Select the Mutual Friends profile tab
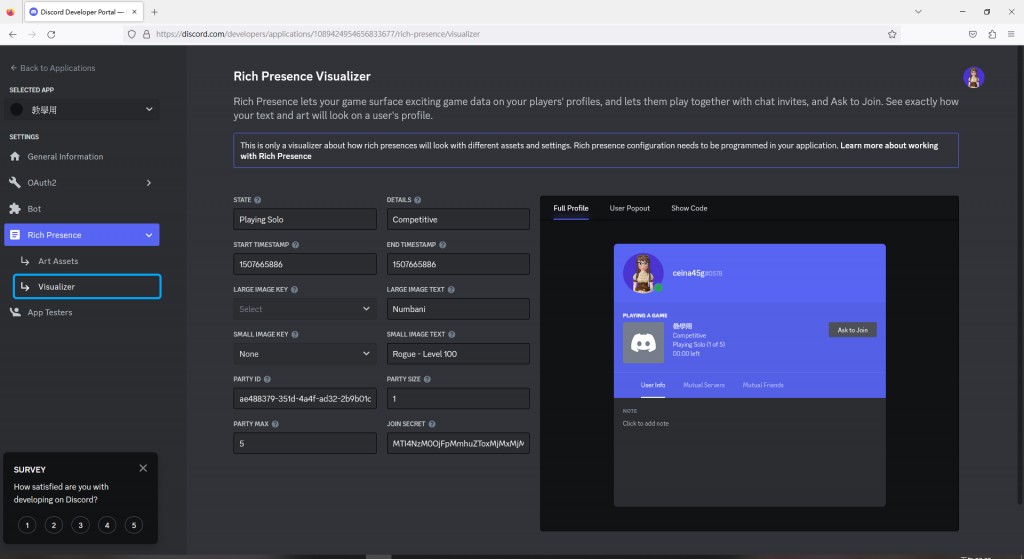Viewport: 1024px width, 559px height. (763, 385)
